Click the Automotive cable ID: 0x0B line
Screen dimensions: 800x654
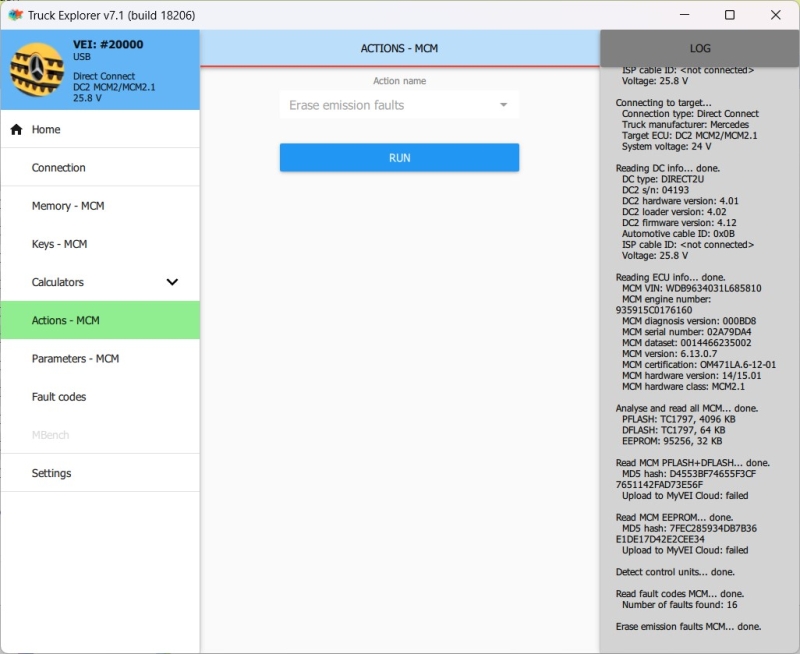[x=678, y=234]
